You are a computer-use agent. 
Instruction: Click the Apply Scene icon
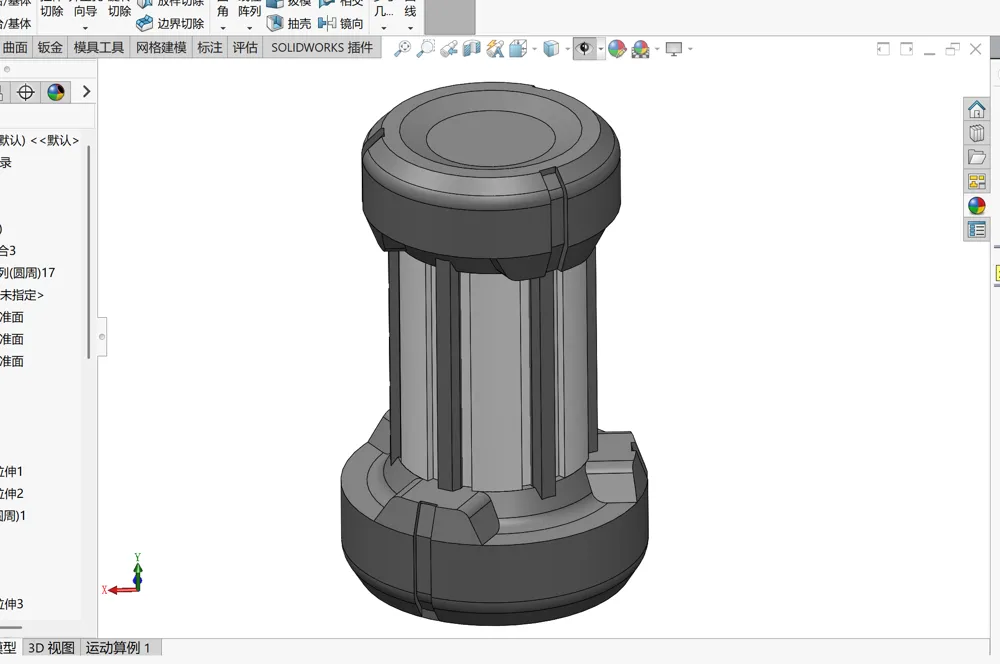[640, 49]
